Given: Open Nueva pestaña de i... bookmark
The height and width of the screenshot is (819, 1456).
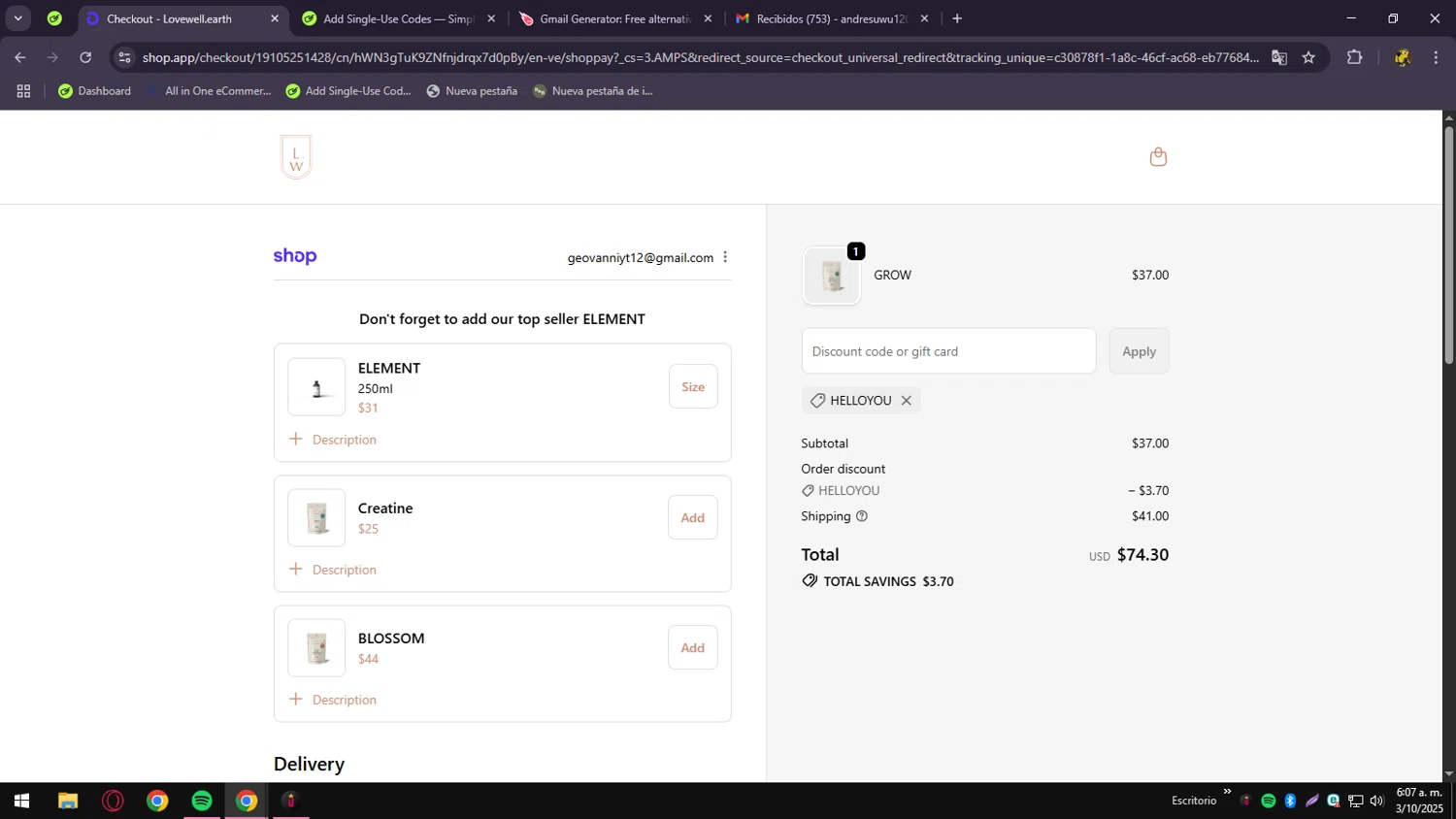Looking at the screenshot, I should point(593,91).
